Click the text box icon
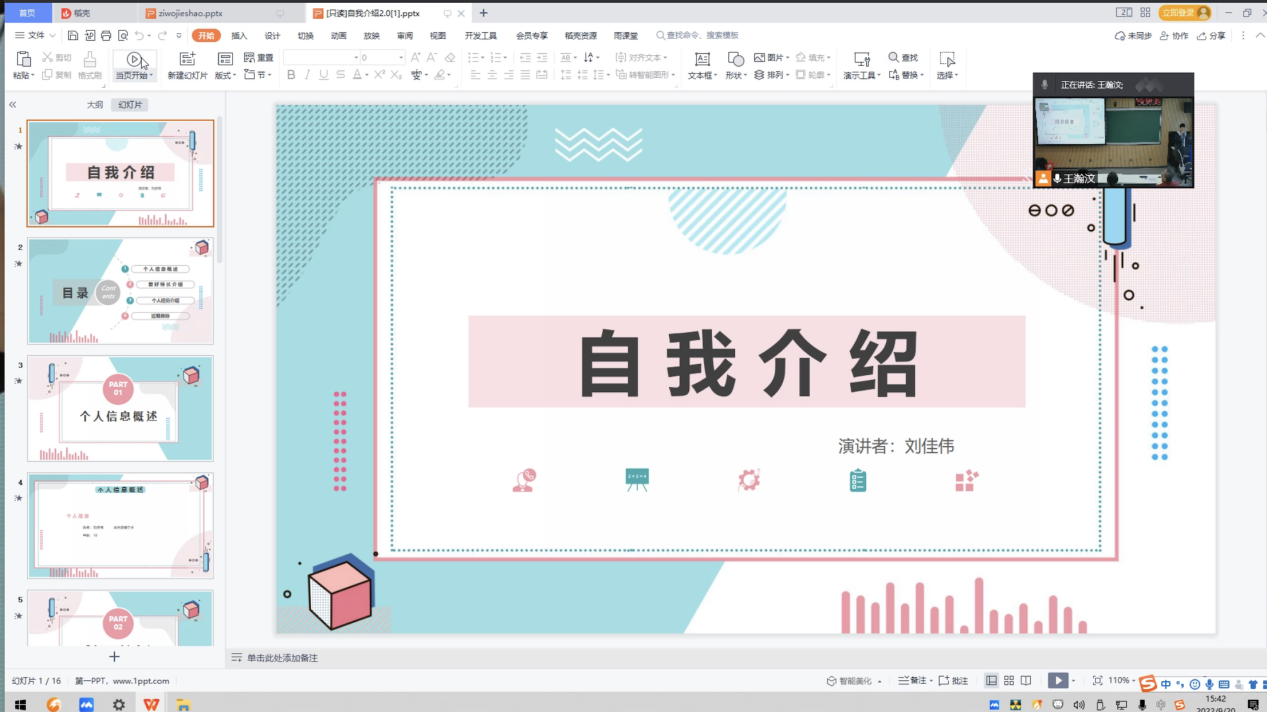This screenshot has width=1267, height=712. click(702, 59)
